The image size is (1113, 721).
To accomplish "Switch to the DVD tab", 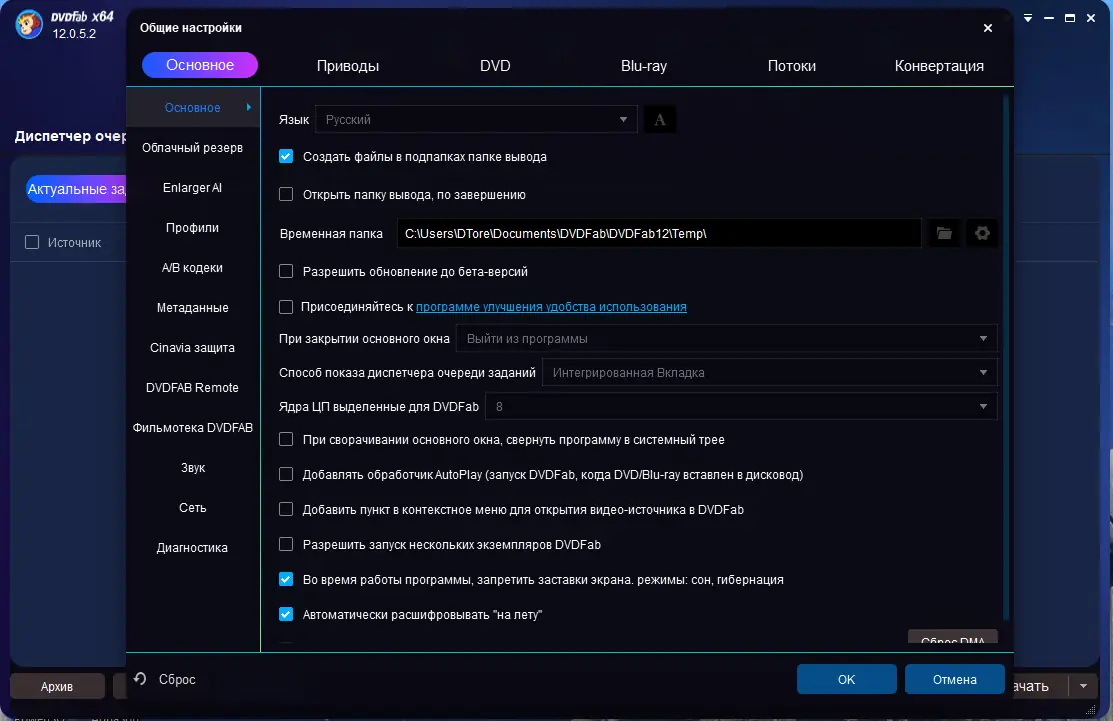I will point(495,66).
